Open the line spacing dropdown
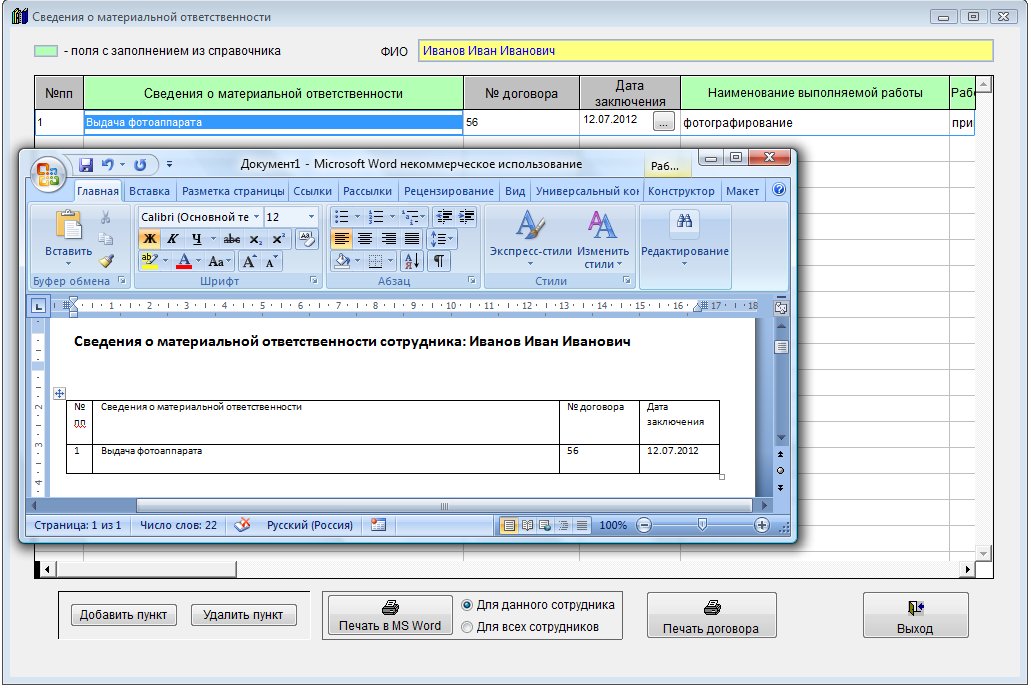This screenshot has height=688, width=1031. click(441, 239)
